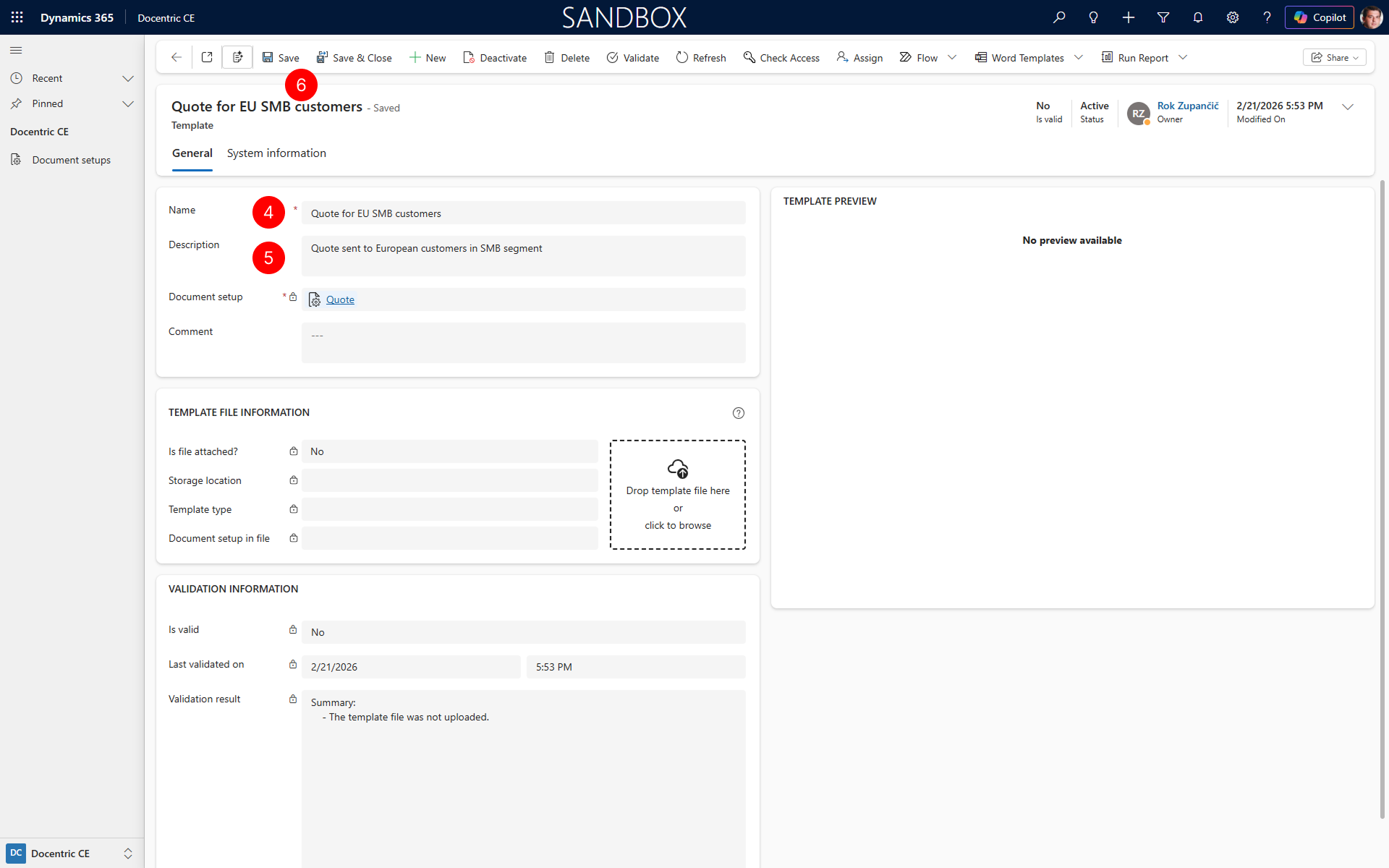
Task: Open the settings gear icon
Action: coord(1233,17)
